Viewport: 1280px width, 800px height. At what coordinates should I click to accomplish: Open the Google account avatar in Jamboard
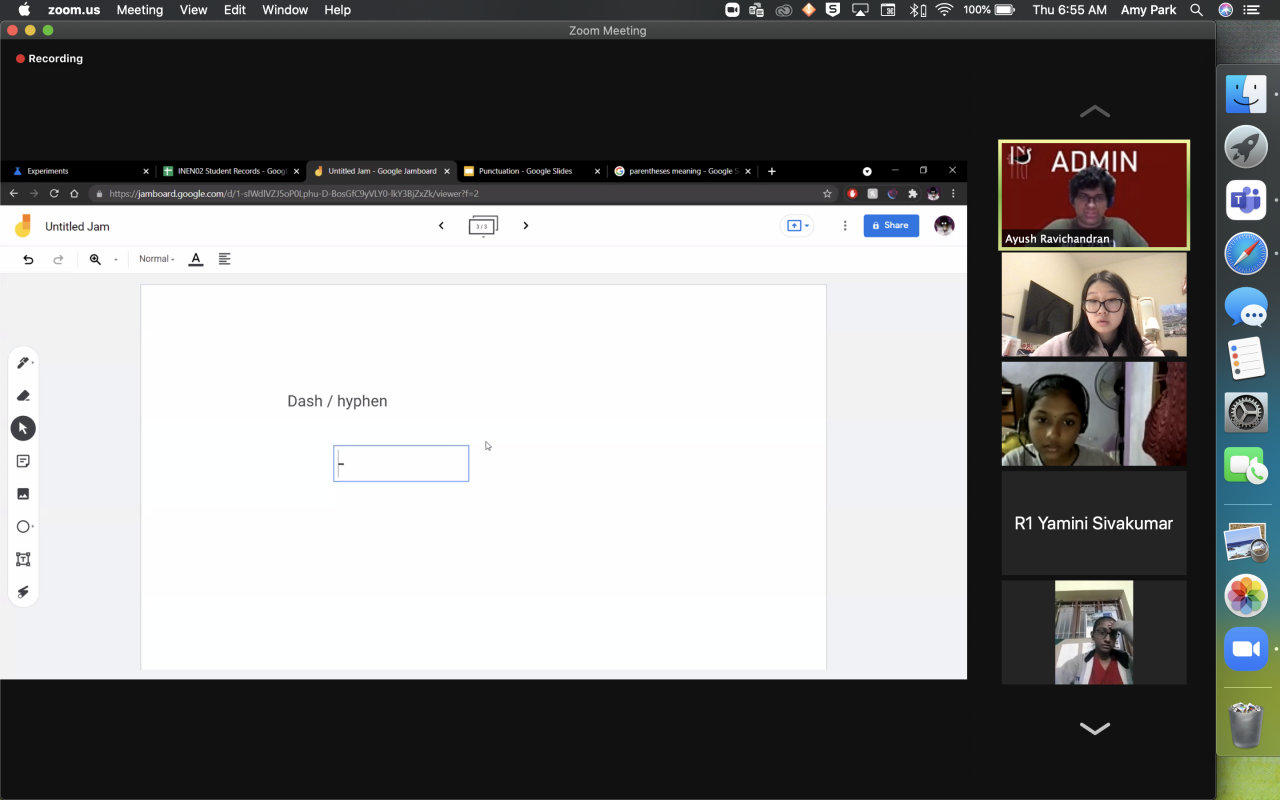tap(944, 226)
